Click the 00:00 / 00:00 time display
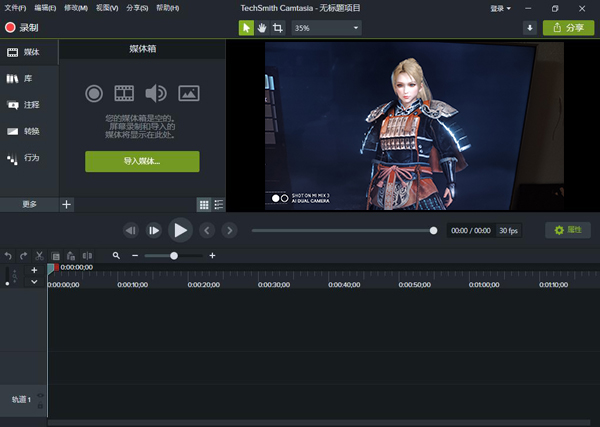Viewport: 600px width, 427px height. point(471,231)
